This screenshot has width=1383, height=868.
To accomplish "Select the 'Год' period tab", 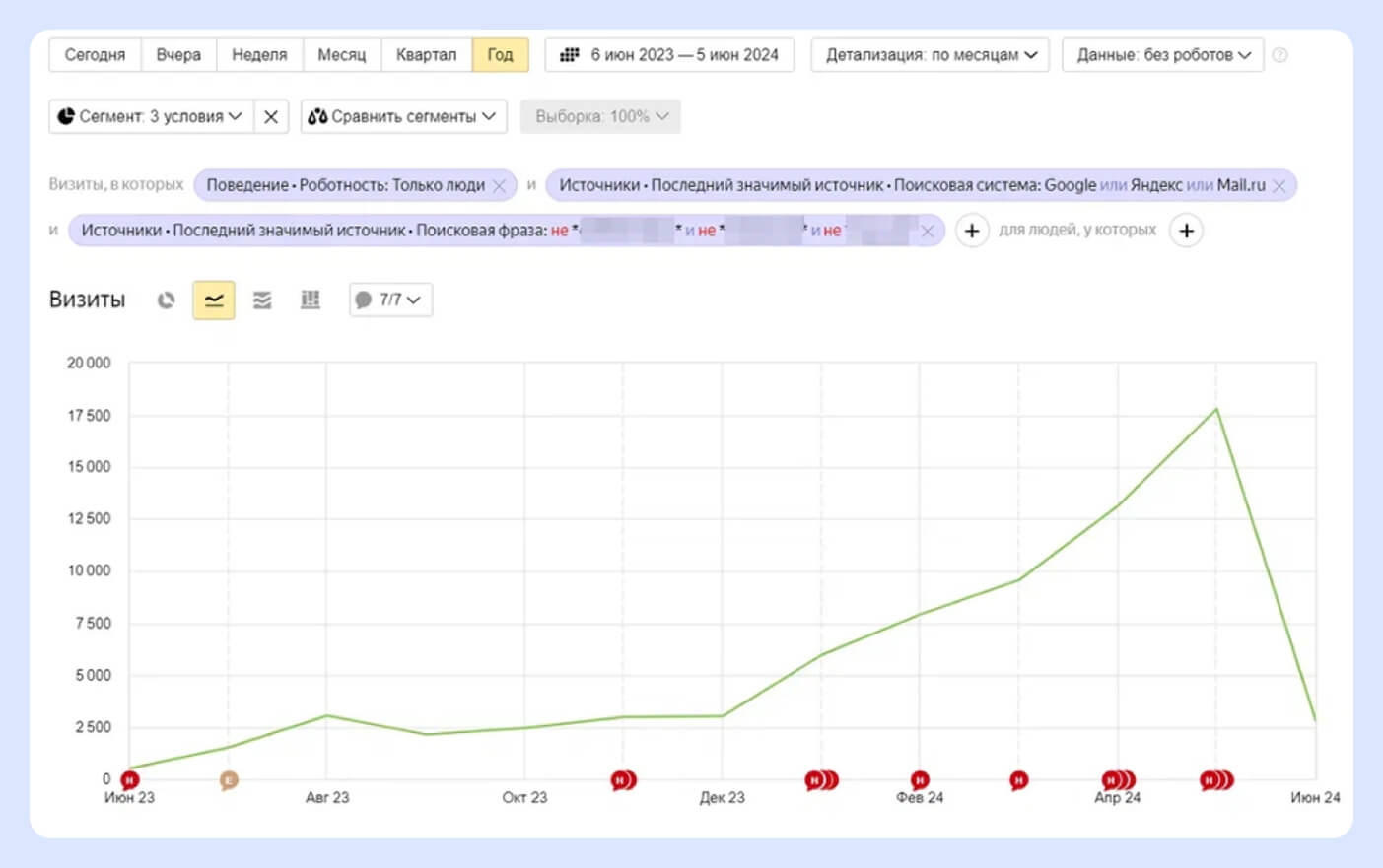I will click(x=500, y=55).
